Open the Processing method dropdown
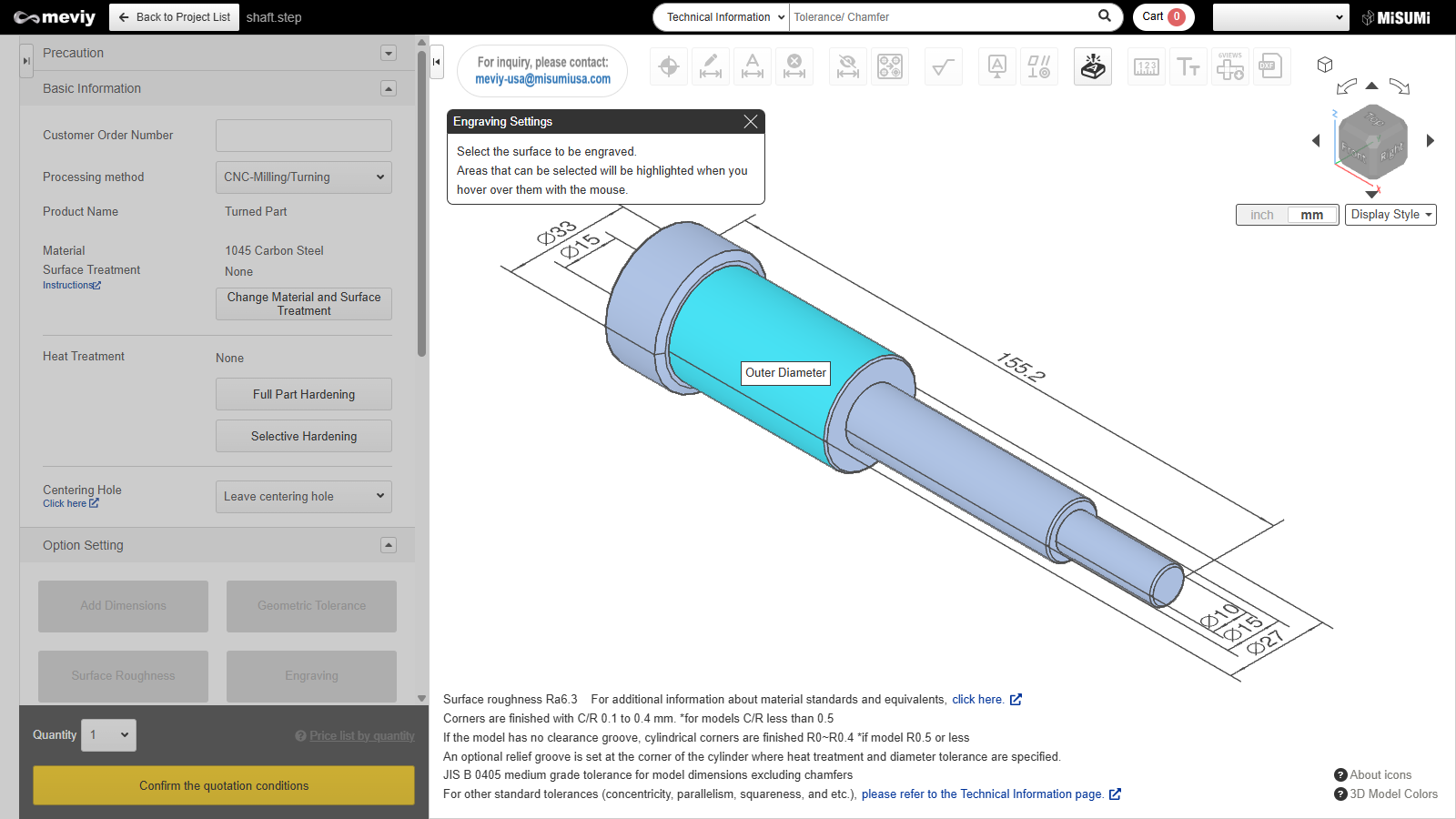Image resolution: width=1456 pixels, height=819 pixels. point(303,177)
